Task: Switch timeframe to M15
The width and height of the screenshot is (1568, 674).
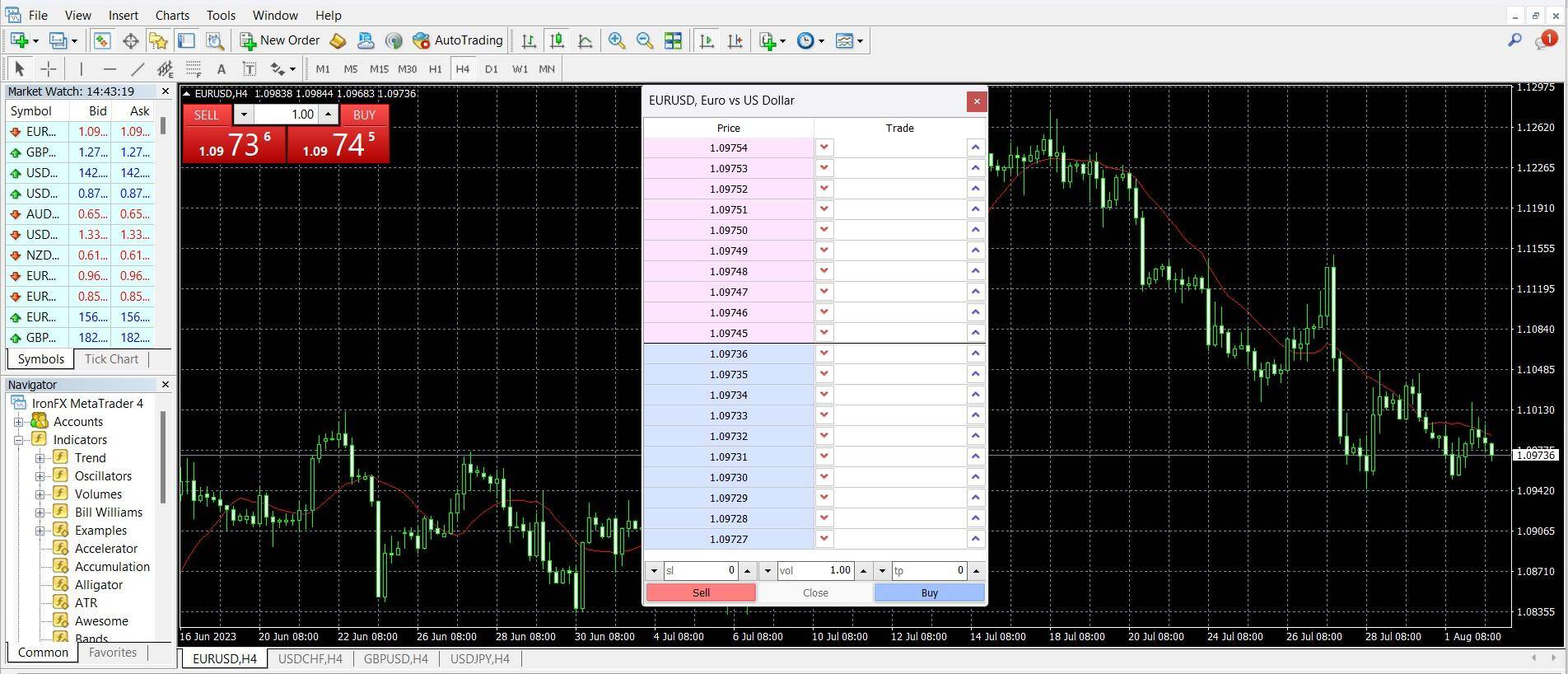Action: [379, 69]
